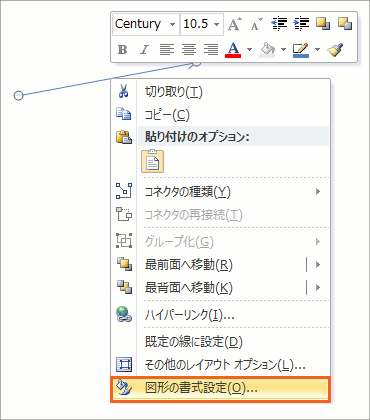Click the Format Painter brush icon
The height and width of the screenshot is (420, 370).
tap(335, 50)
